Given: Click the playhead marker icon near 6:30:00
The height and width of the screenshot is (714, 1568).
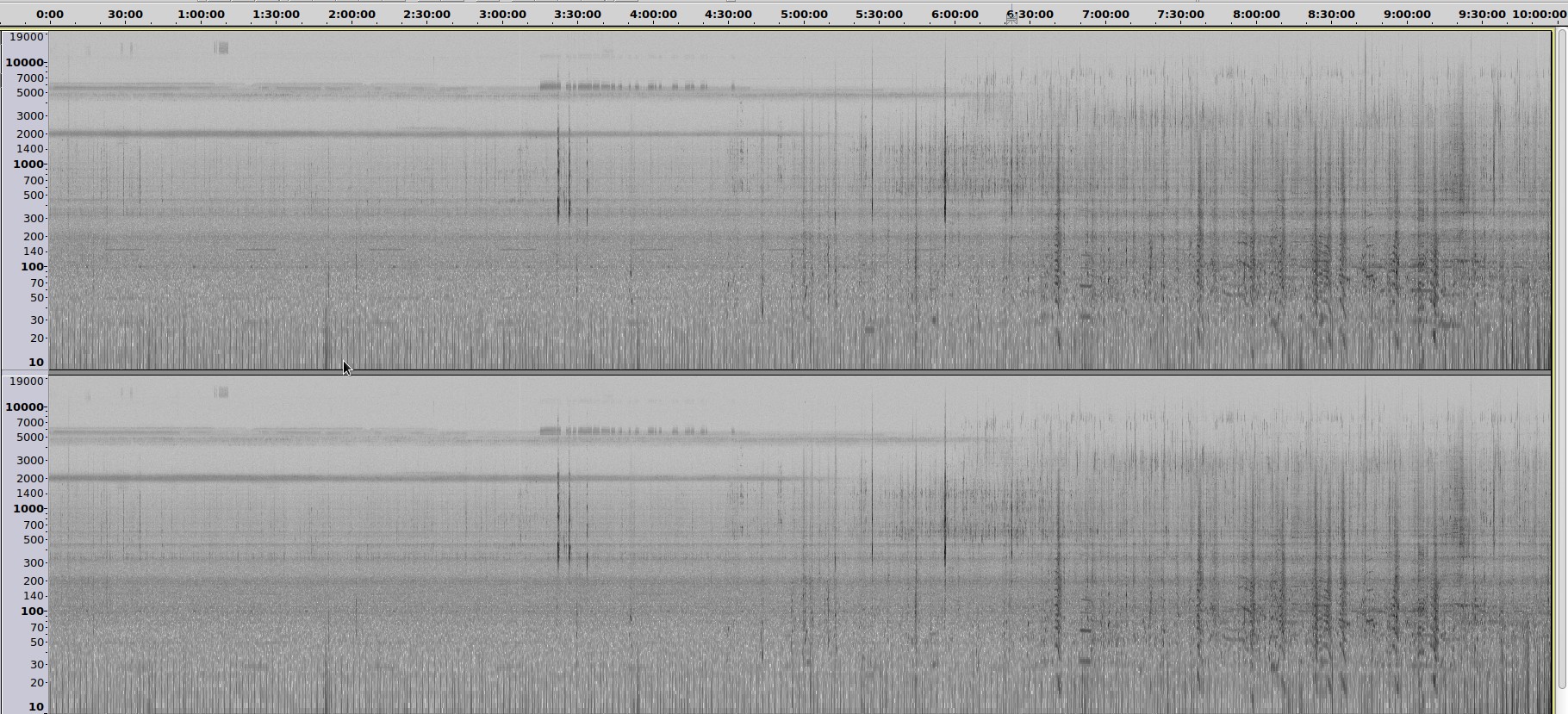Looking at the screenshot, I should tap(1011, 17).
